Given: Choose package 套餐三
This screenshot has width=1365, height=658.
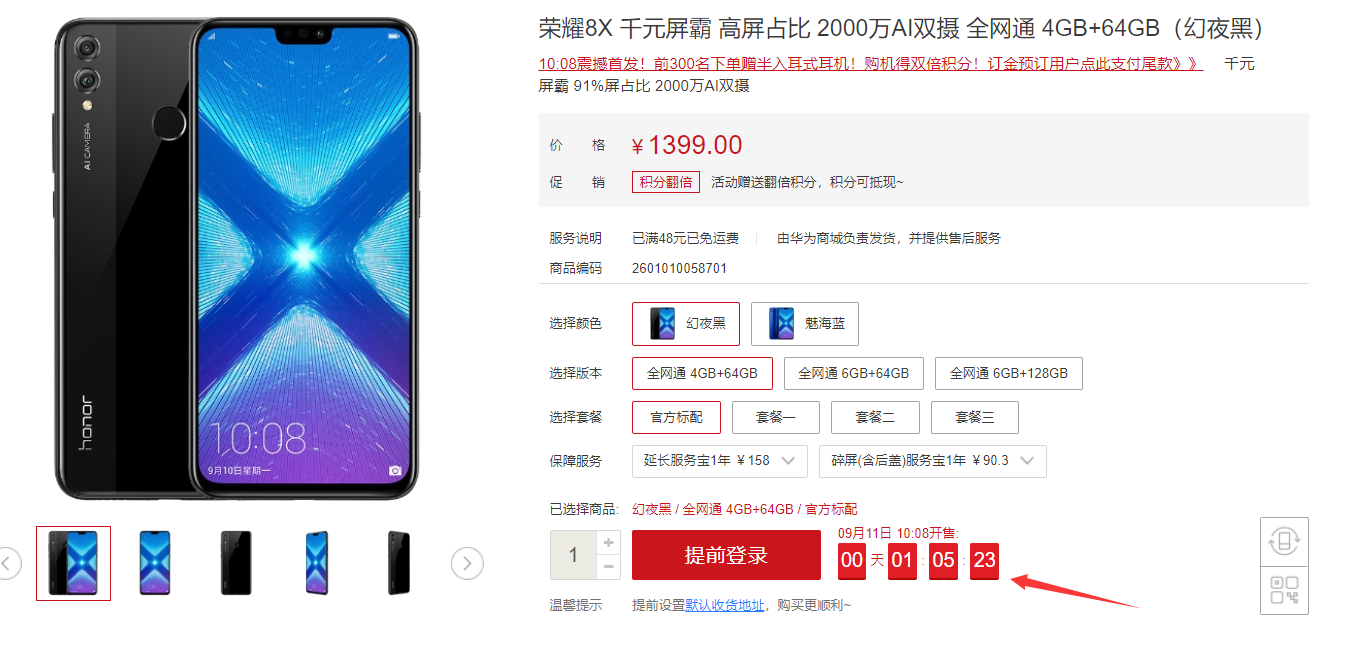Looking at the screenshot, I should [x=975, y=417].
